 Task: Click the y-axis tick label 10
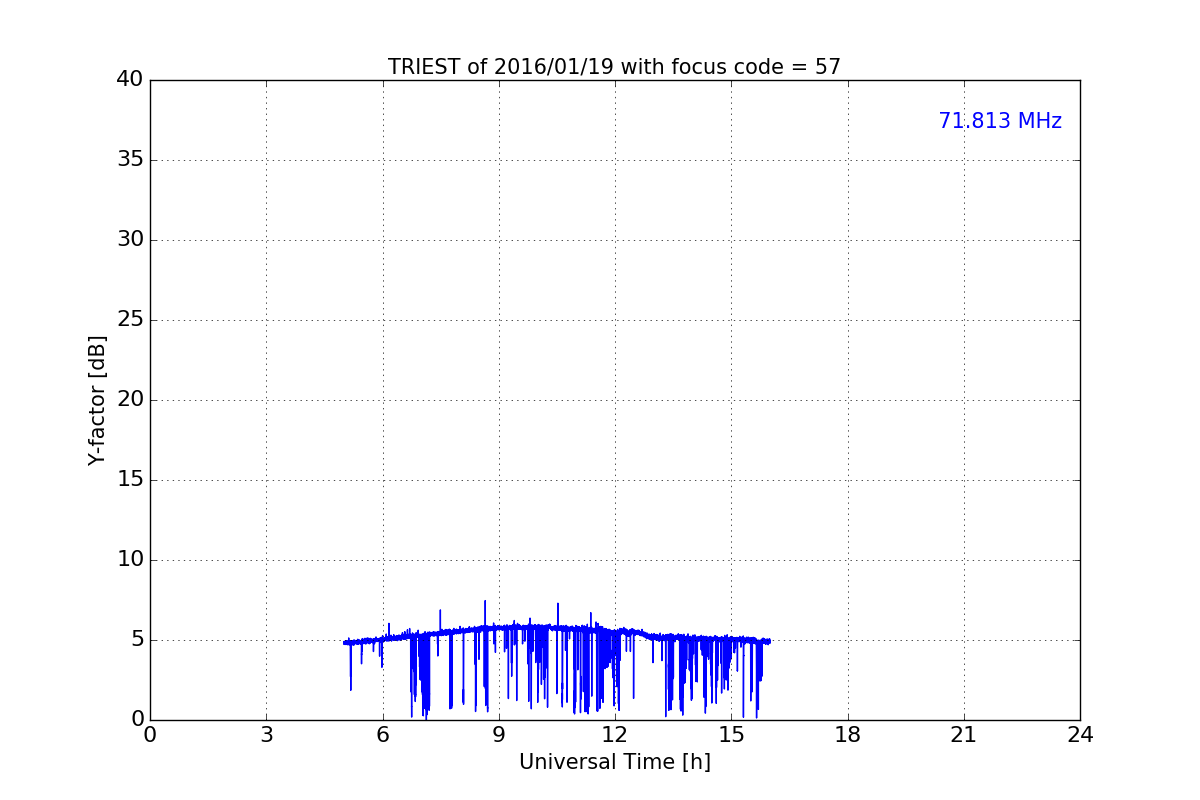pyautogui.click(x=130, y=560)
